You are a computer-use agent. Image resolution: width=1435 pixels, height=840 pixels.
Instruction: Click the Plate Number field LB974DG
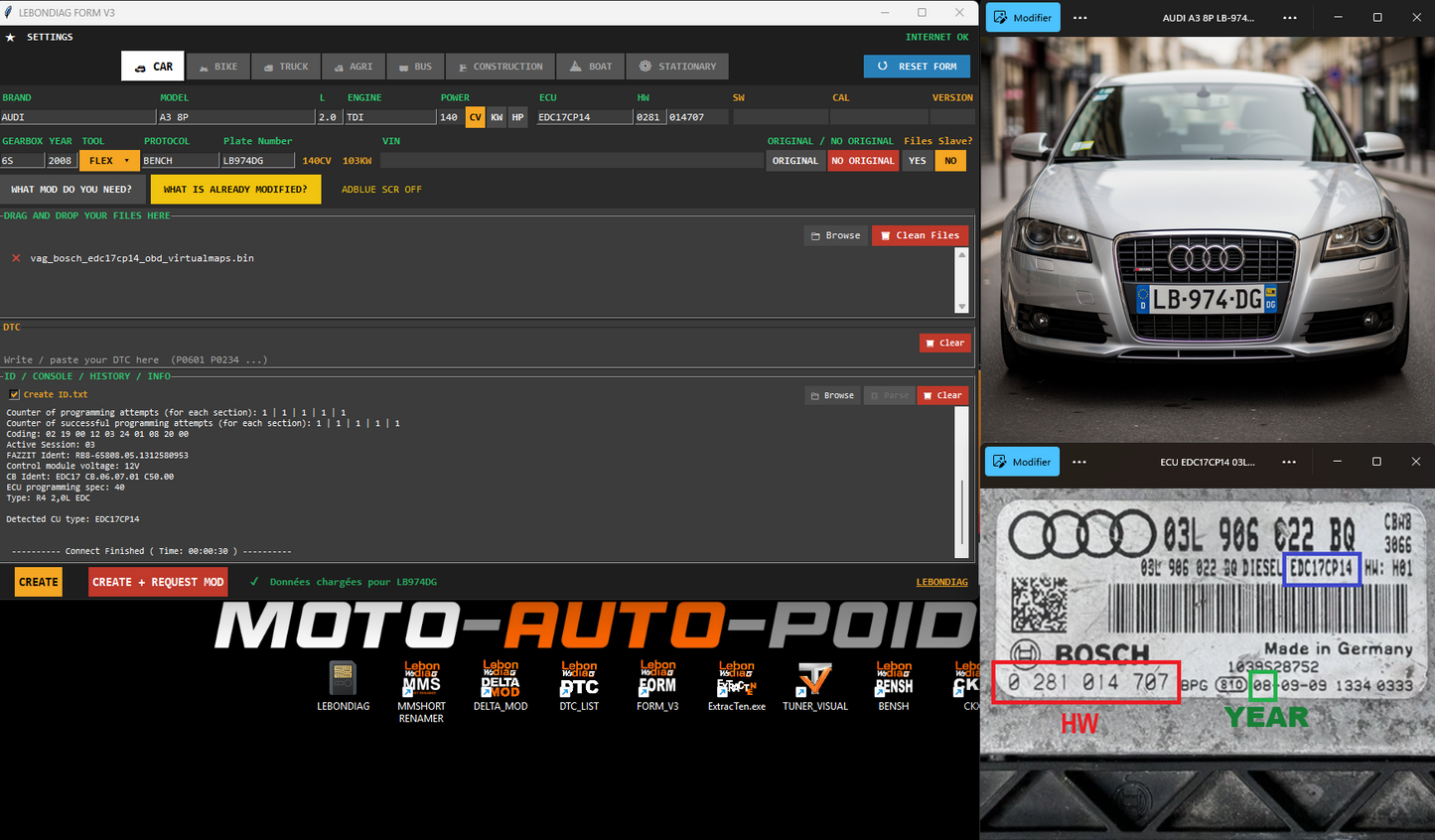point(257,161)
